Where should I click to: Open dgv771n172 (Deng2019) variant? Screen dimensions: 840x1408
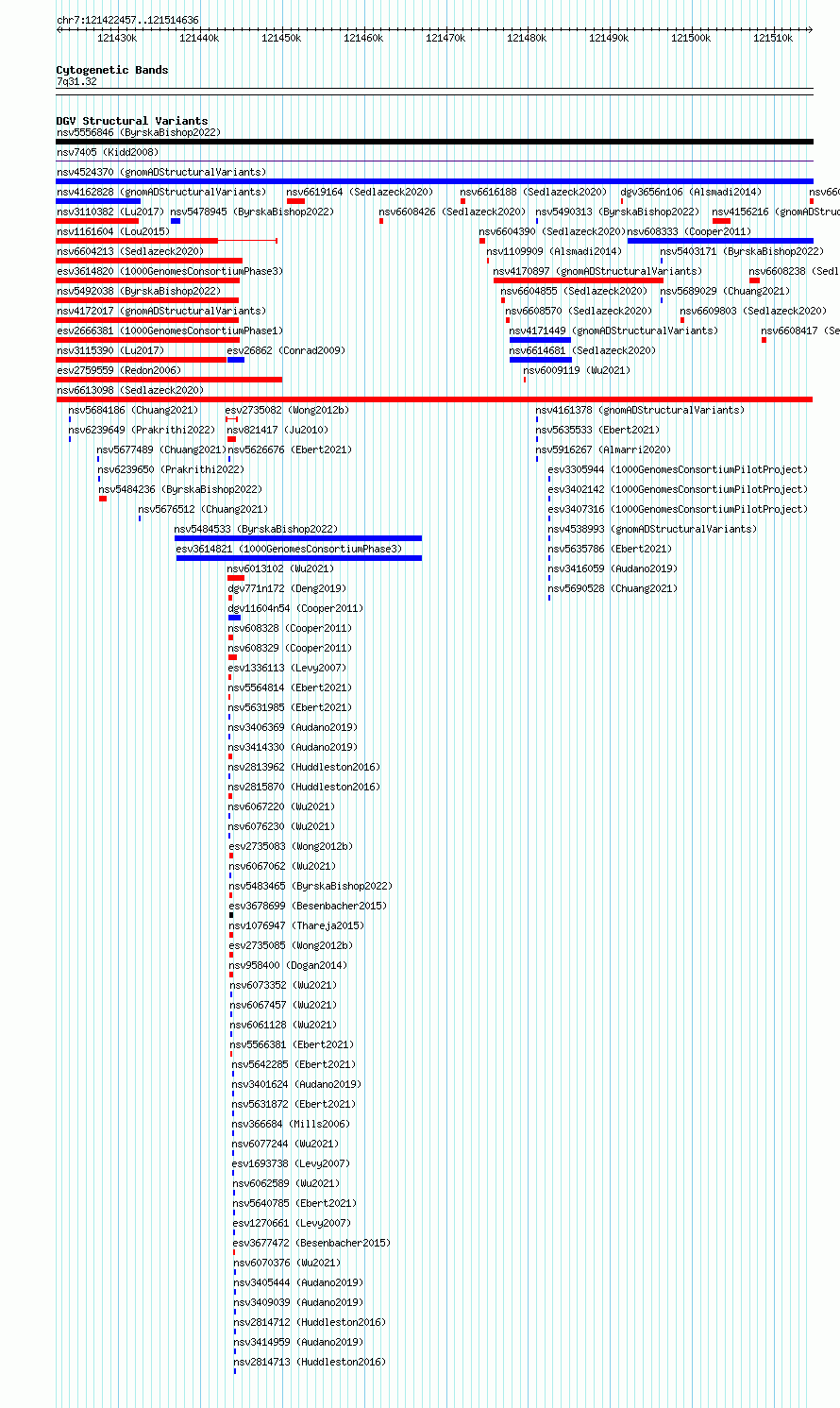(x=287, y=588)
